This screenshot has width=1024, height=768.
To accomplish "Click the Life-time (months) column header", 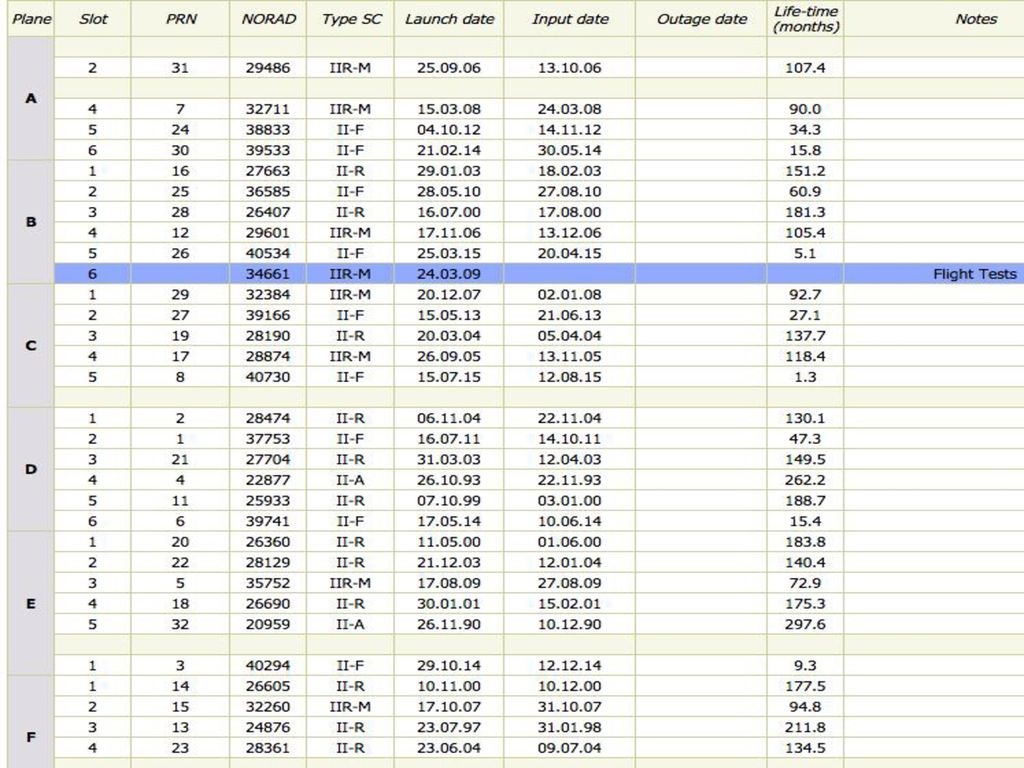I will tap(805, 19).
